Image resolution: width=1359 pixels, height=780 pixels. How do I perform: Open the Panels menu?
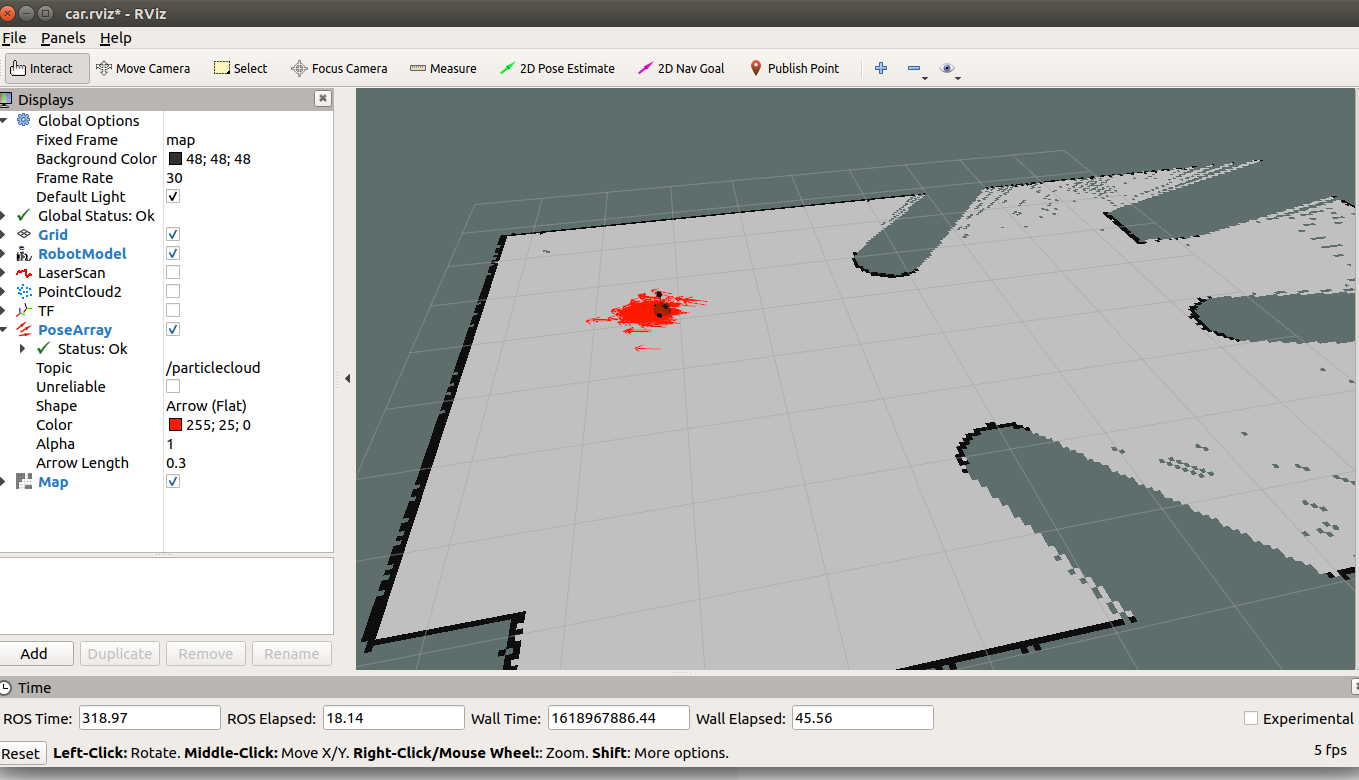point(63,38)
